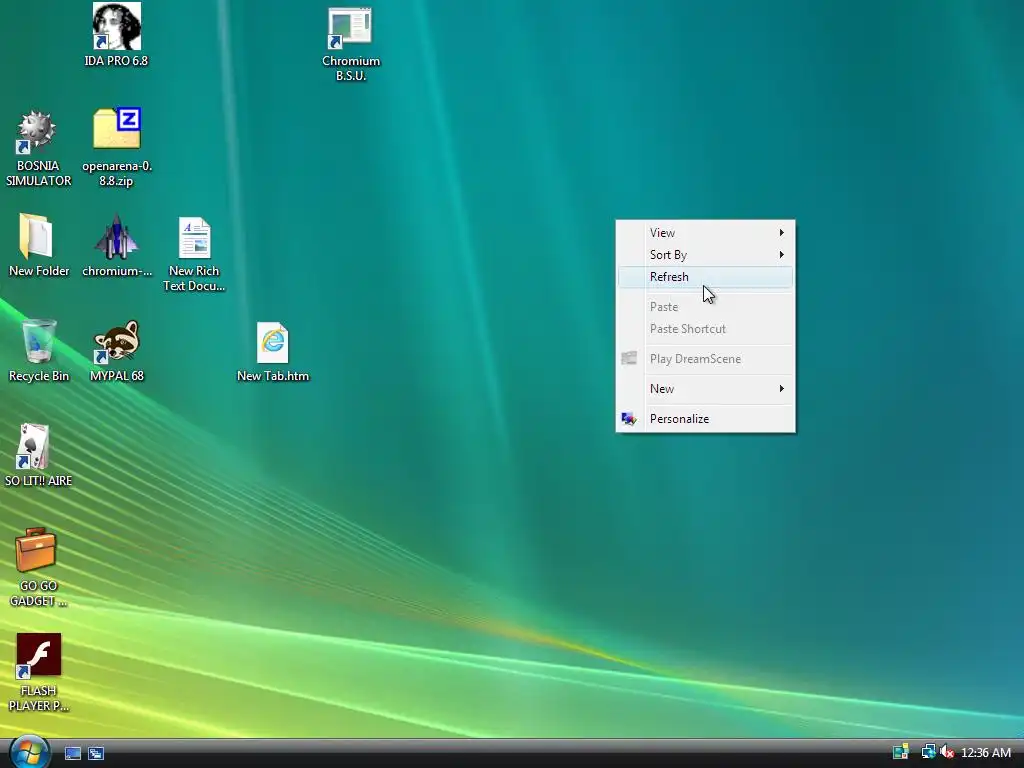1024x768 pixels.
Task: Open the Windows Start orb
Action: click(x=29, y=752)
